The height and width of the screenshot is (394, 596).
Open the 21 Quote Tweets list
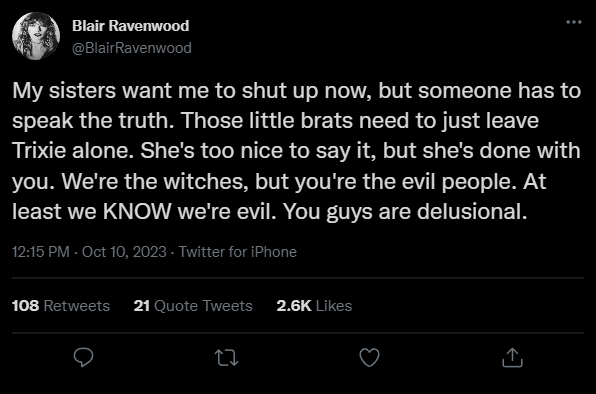(193, 306)
